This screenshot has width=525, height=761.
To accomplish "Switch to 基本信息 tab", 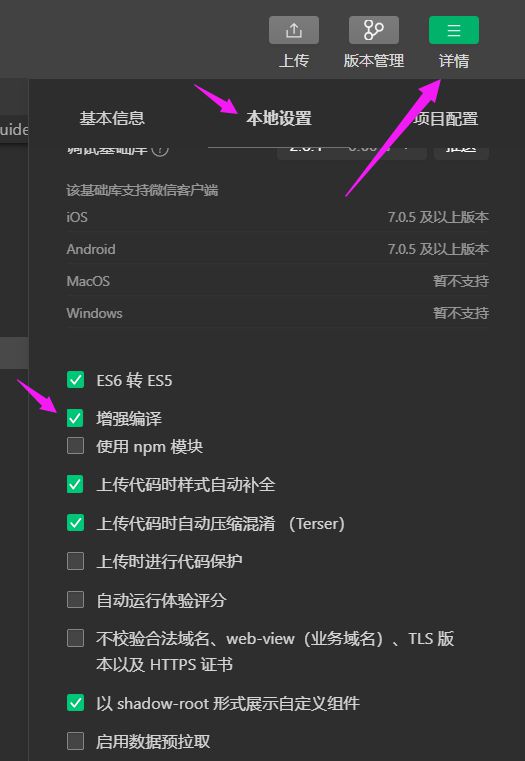I will pos(112,118).
